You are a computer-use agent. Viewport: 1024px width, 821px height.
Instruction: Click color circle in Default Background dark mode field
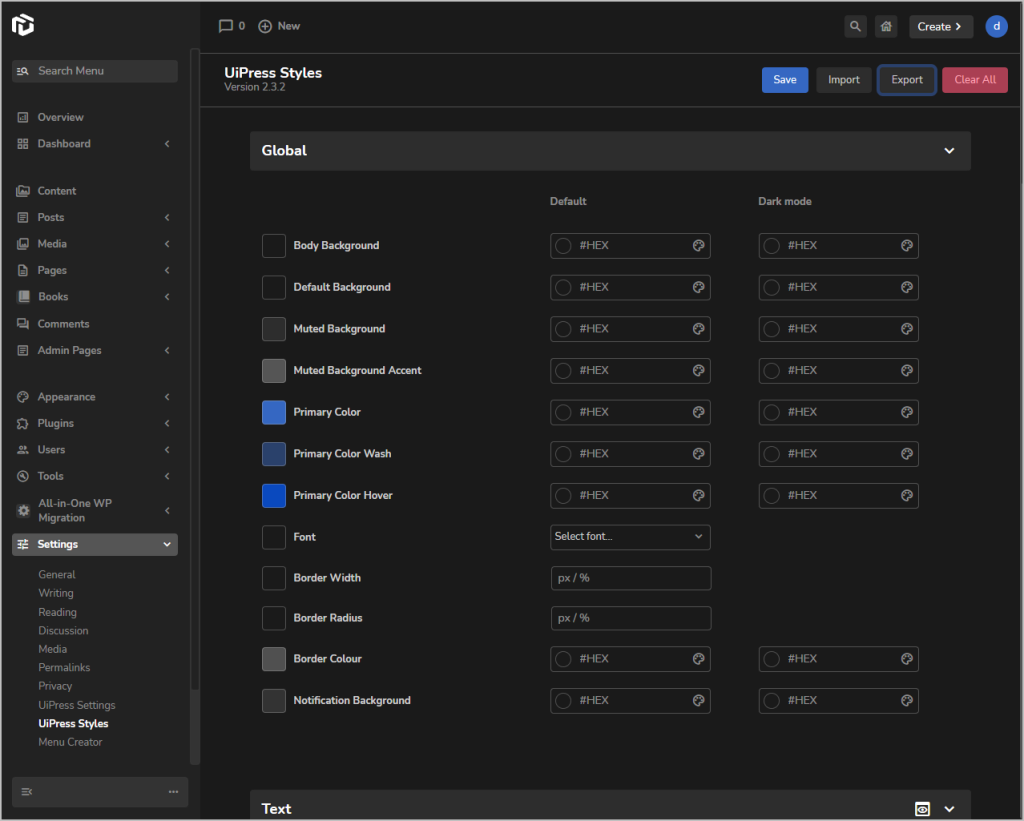(x=771, y=287)
